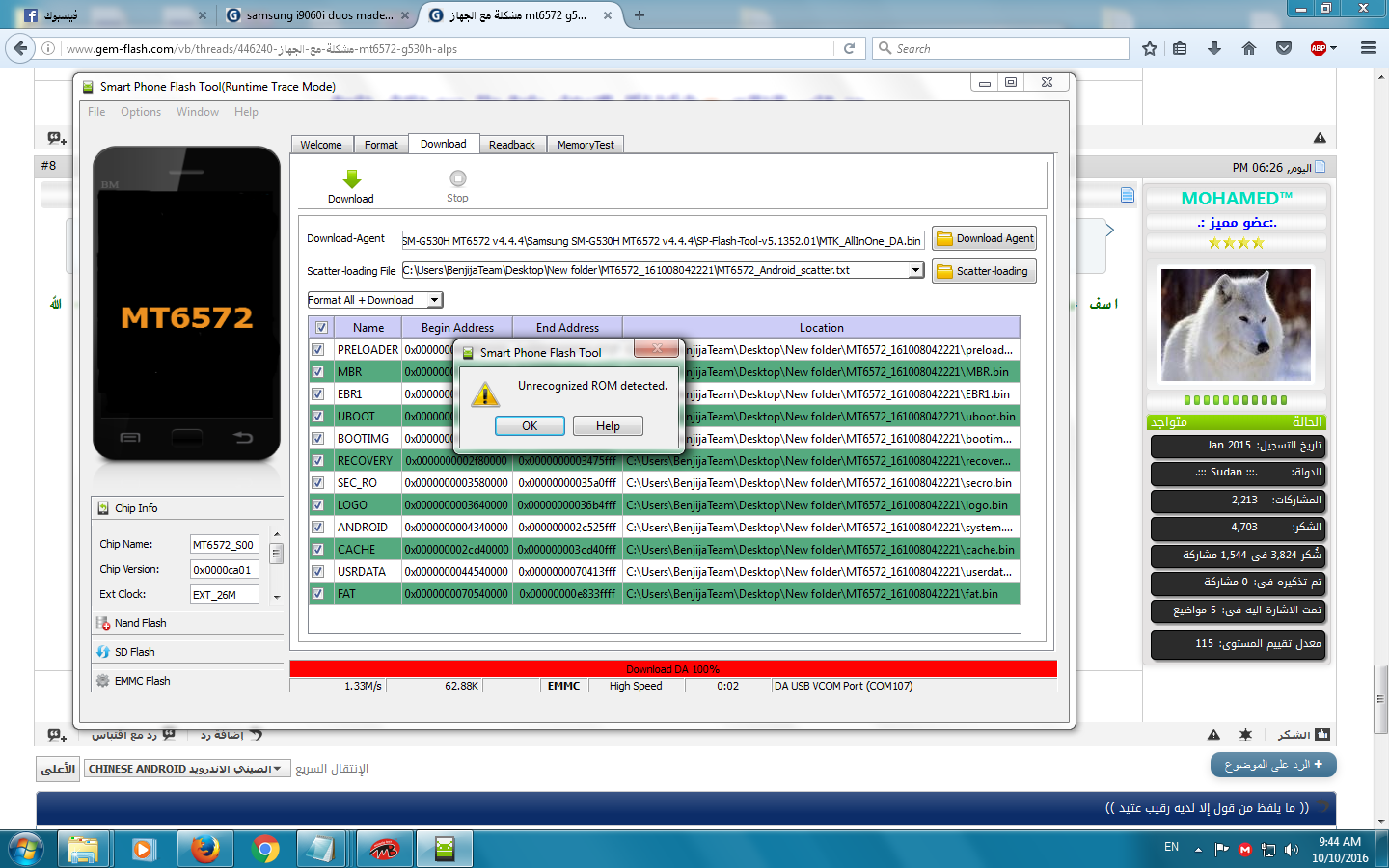Expand the EMMC Flash section
The width and height of the screenshot is (1389, 868).
click(189, 681)
